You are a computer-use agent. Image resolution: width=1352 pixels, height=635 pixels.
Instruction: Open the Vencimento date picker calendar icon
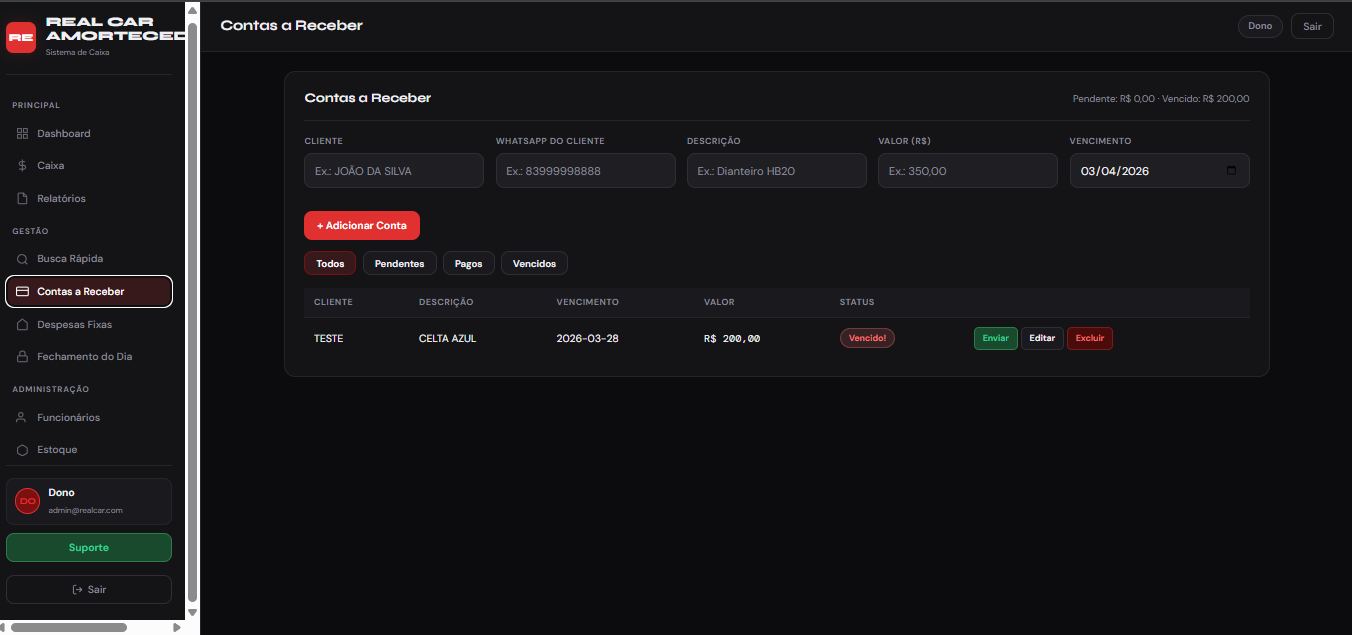tap(1231, 171)
